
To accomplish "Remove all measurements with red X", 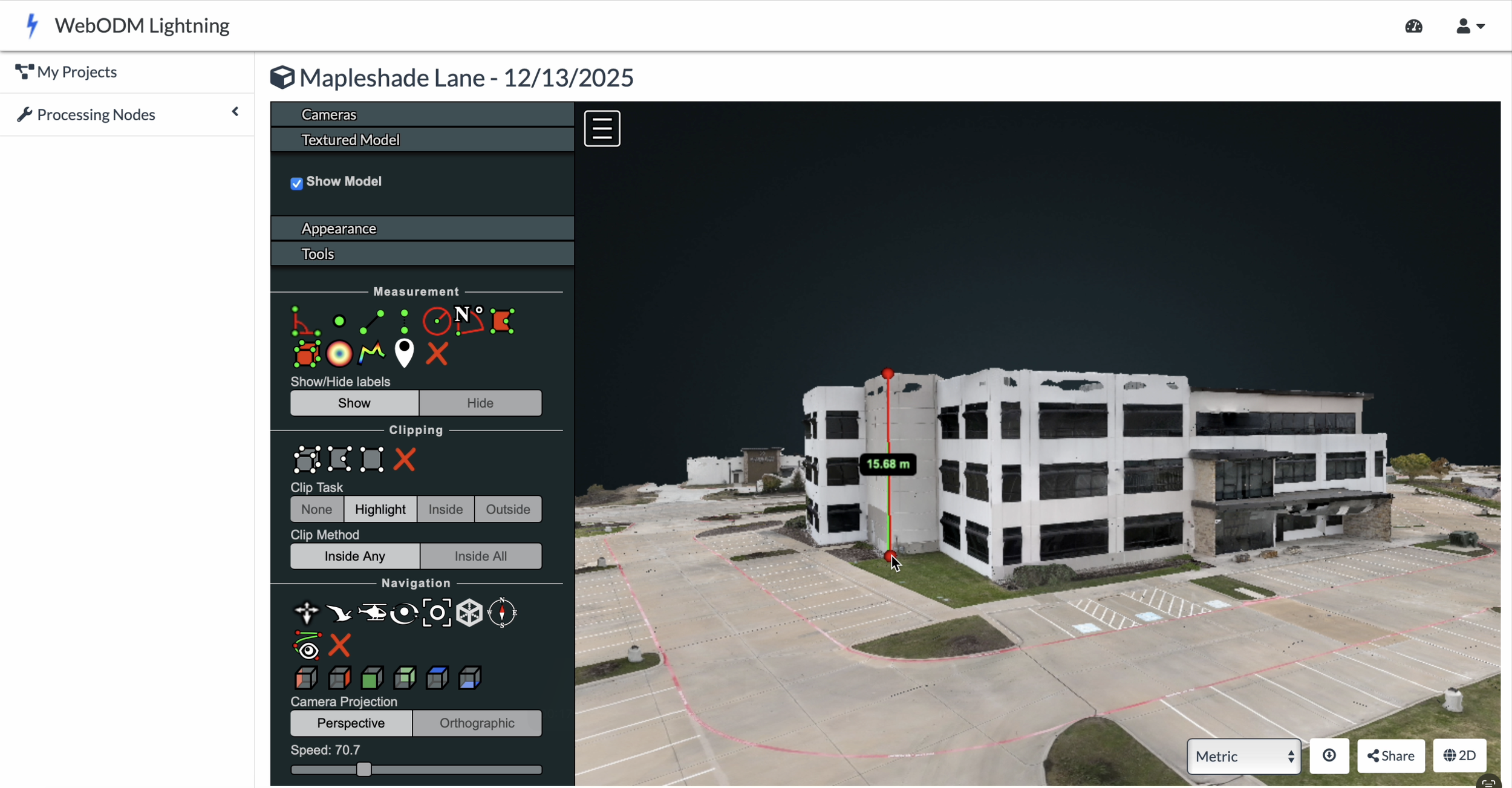I will tap(437, 354).
